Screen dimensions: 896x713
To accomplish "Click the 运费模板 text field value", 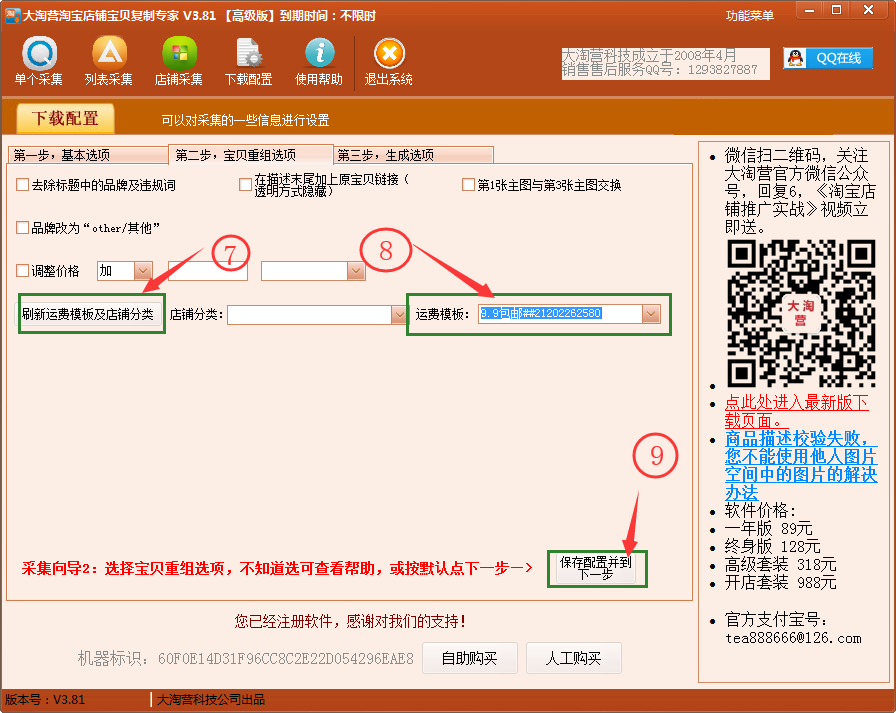I will [560, 314].
